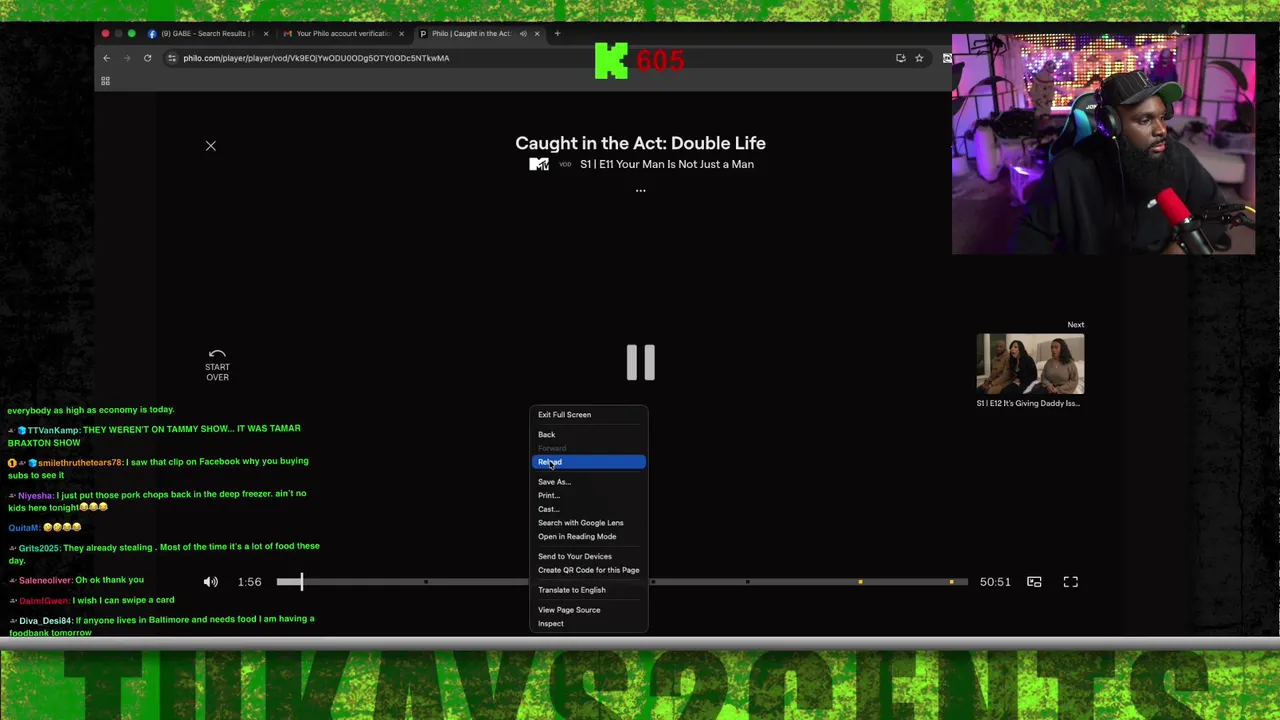The height and width of the screenshot is (720, 1280).
Task: Click the yellow ad marker near timeline end
Action: click(951, 582)
